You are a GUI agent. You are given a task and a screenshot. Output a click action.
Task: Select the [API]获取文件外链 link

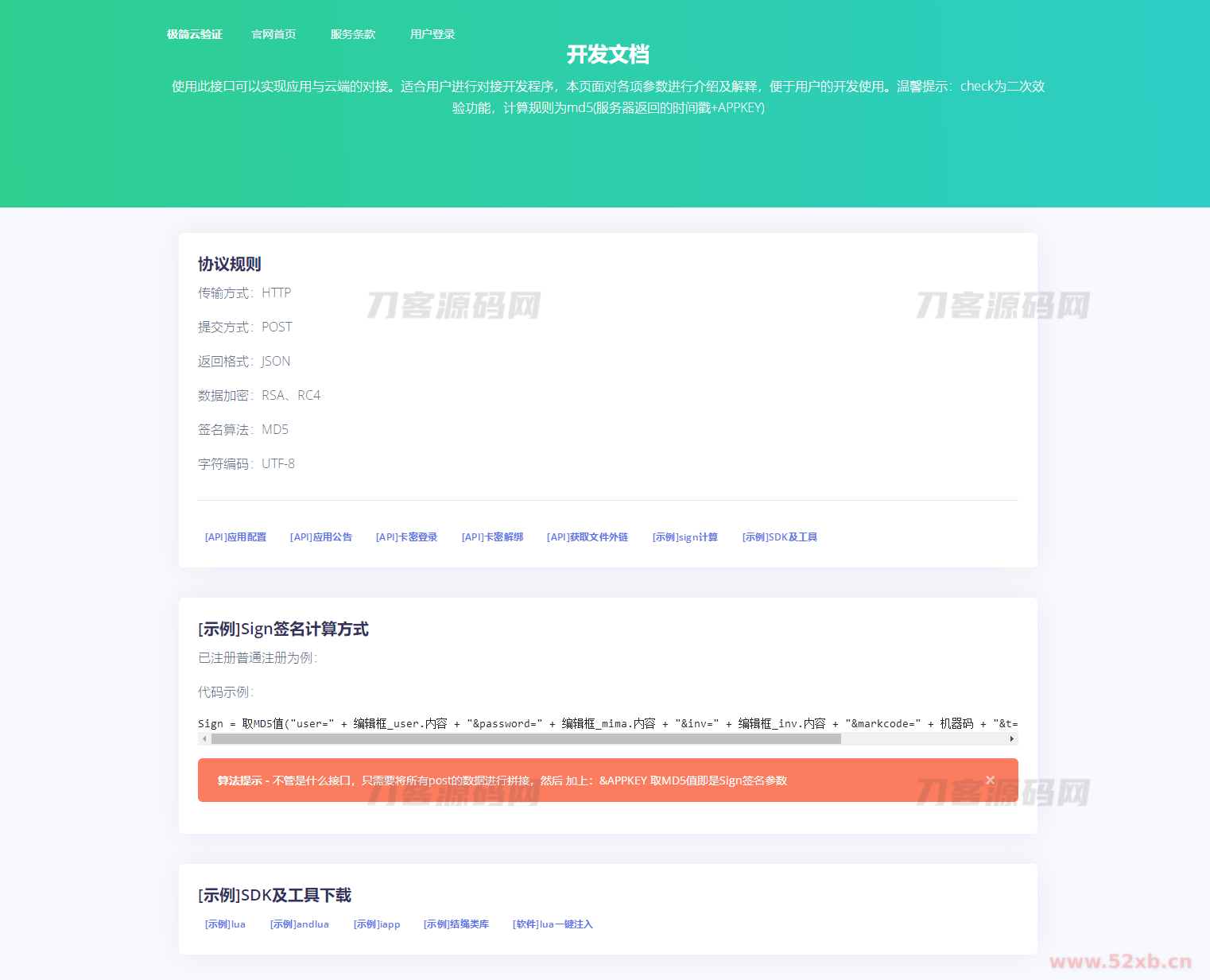click(x=588, y=537)
